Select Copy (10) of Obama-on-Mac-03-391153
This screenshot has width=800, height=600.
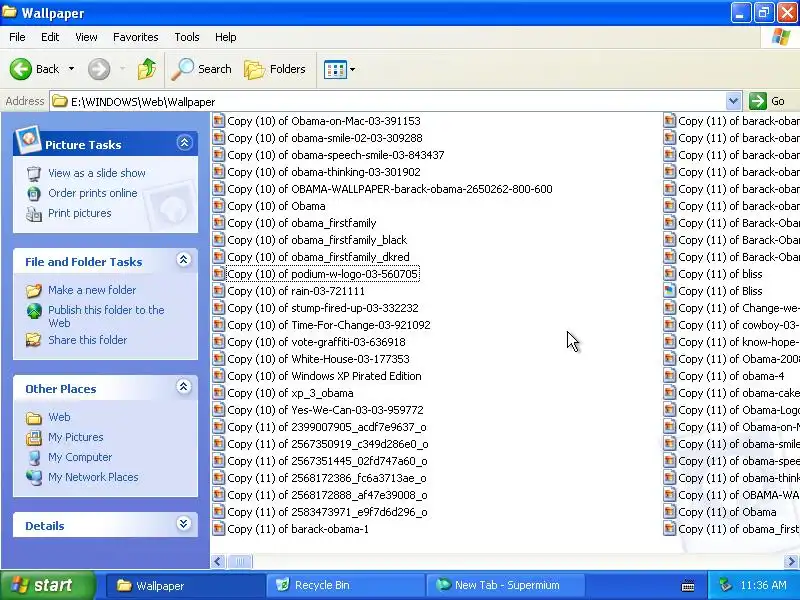pyautogui.click(x=324, y=121)
